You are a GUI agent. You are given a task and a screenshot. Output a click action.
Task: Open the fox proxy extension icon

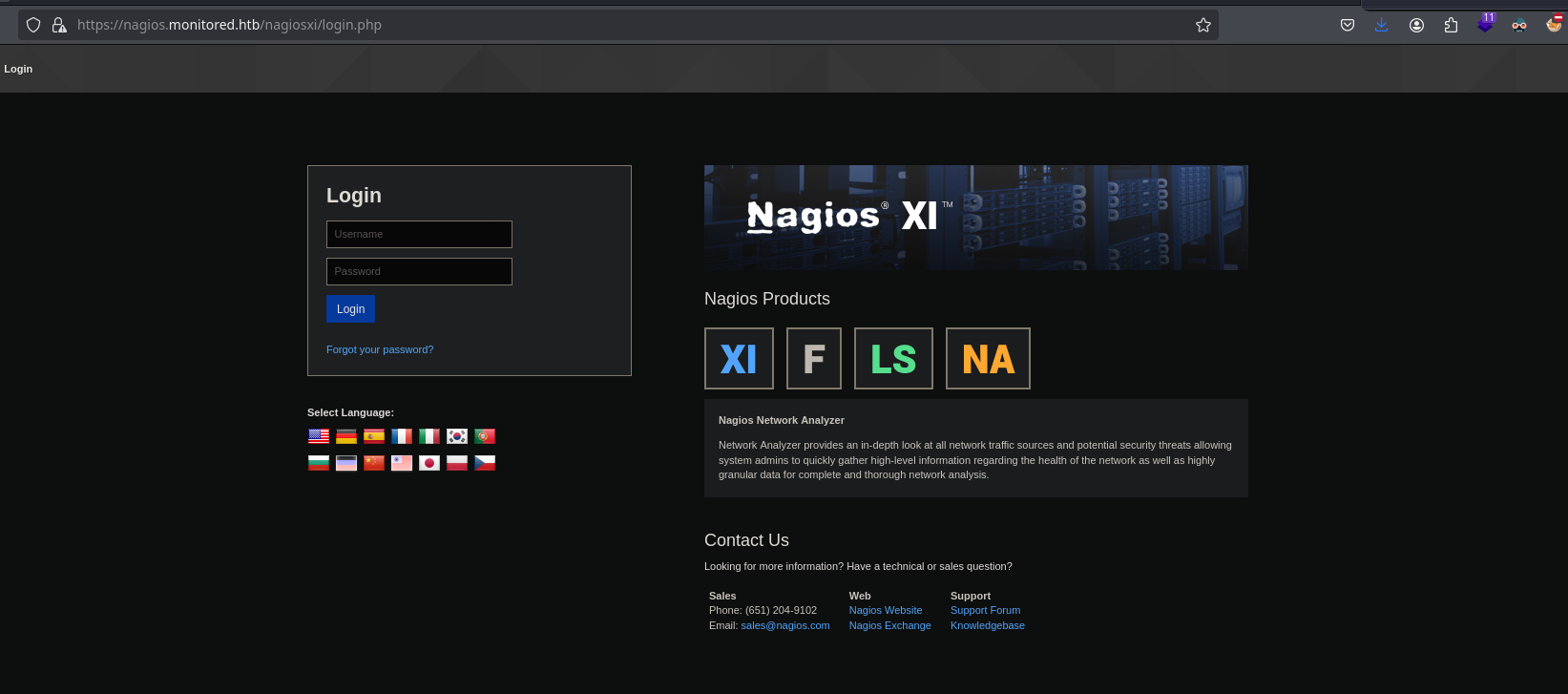1554,24
